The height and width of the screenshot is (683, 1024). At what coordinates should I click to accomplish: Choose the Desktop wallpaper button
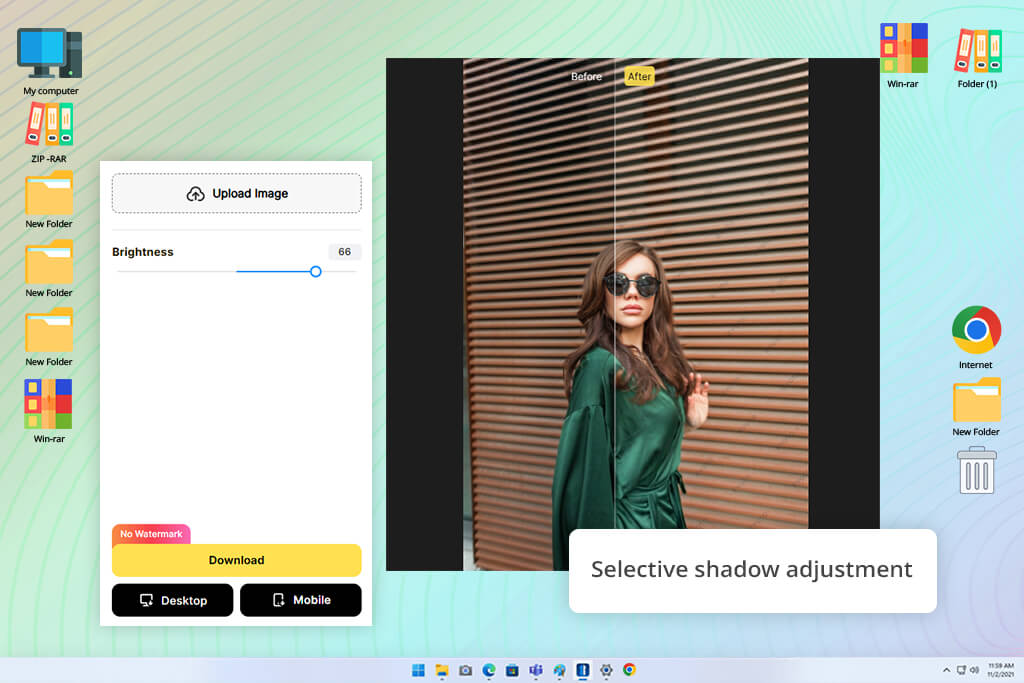pyautogui.click(x=172, y=600)
